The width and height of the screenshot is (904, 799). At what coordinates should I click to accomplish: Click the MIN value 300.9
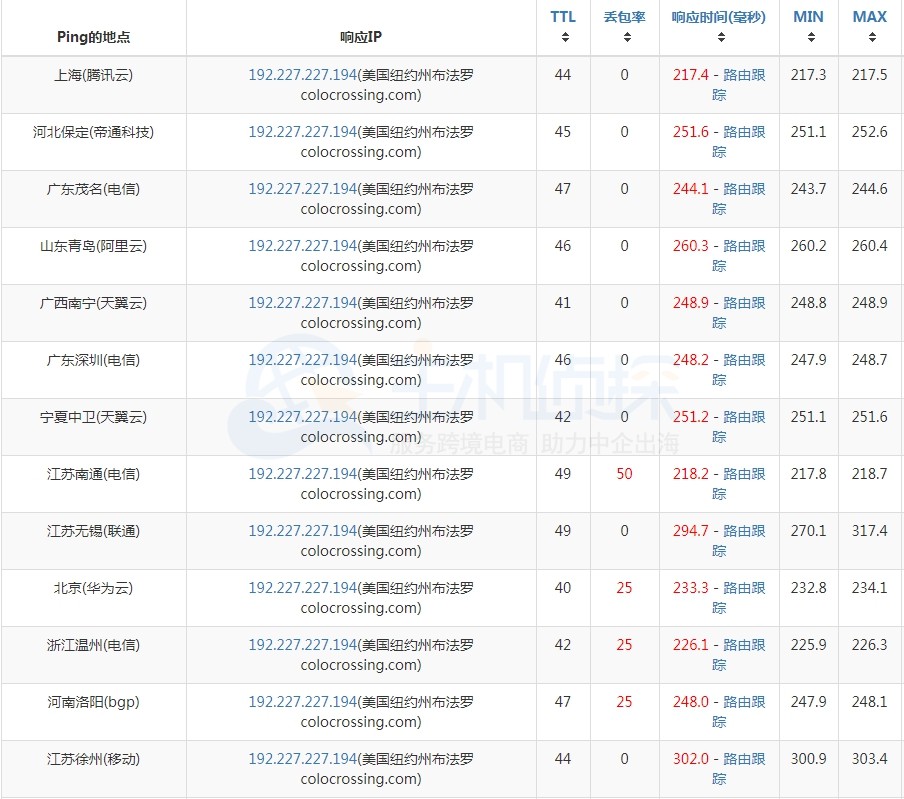click(808, 760)
